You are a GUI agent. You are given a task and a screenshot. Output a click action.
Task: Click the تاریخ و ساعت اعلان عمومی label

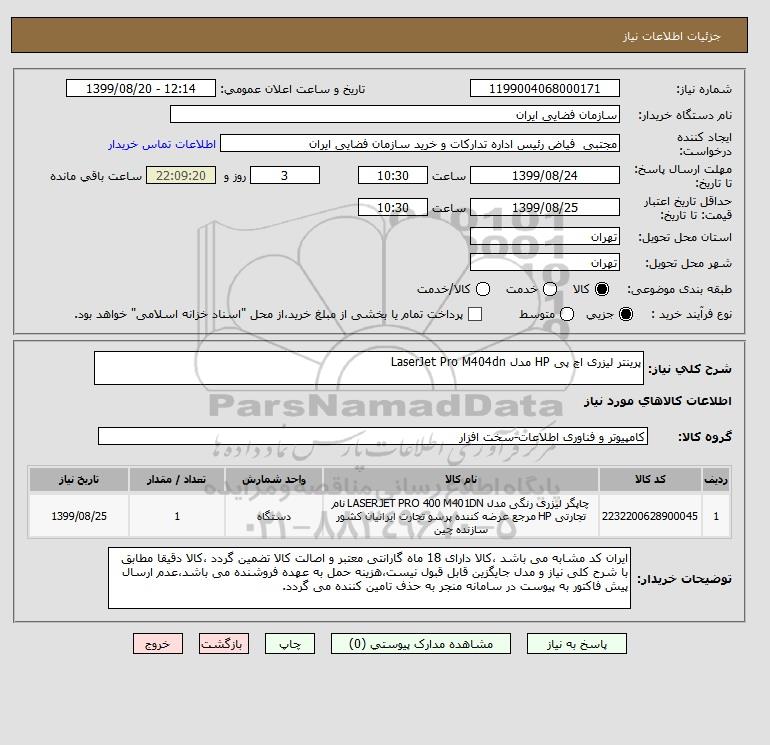(293, 89)
